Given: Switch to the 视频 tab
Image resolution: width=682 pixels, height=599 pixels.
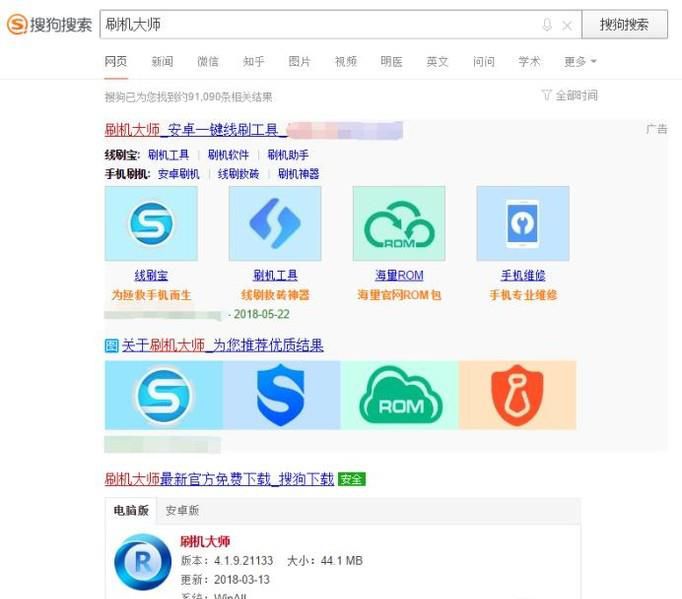Looking at the screenshot, I should click(346, 62).
